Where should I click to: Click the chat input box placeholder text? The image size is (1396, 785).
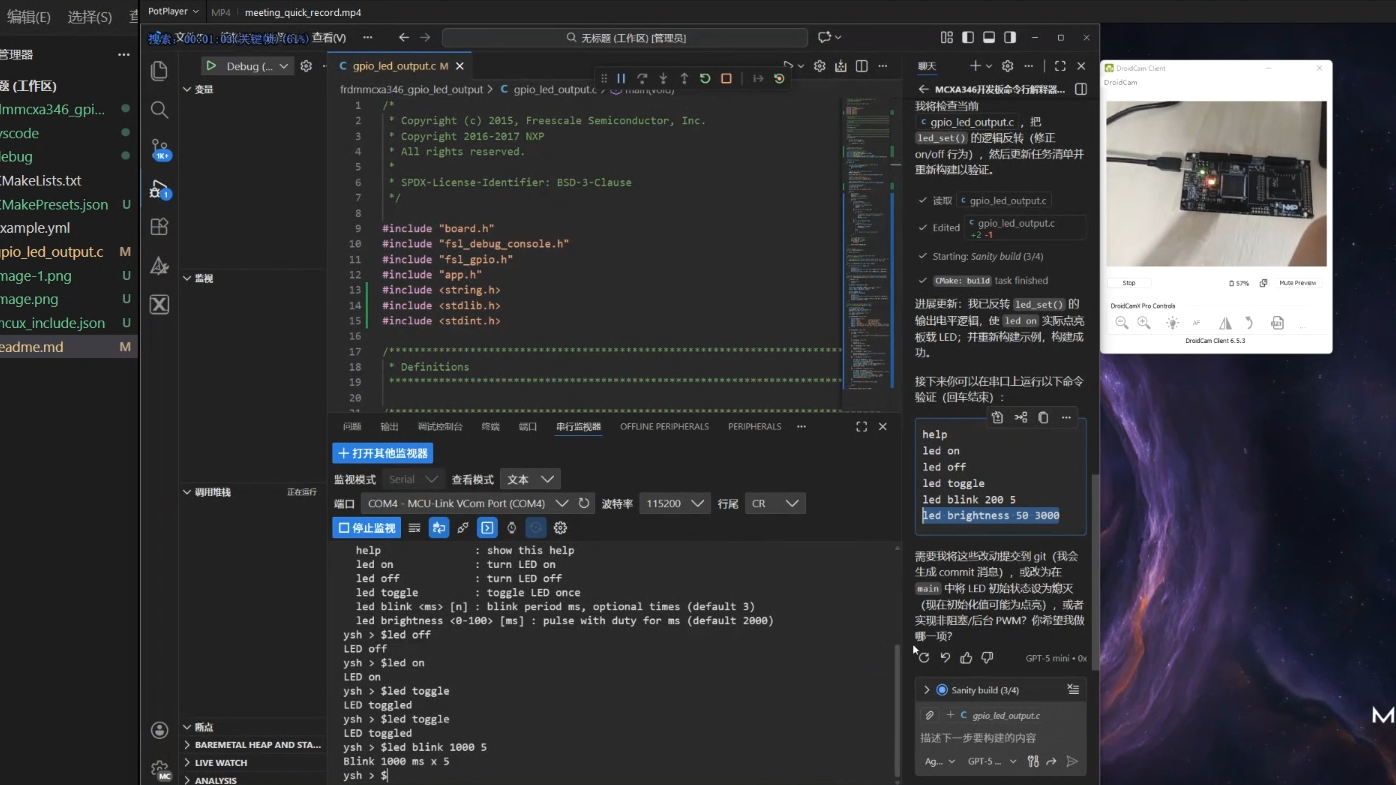coord(977,738)
